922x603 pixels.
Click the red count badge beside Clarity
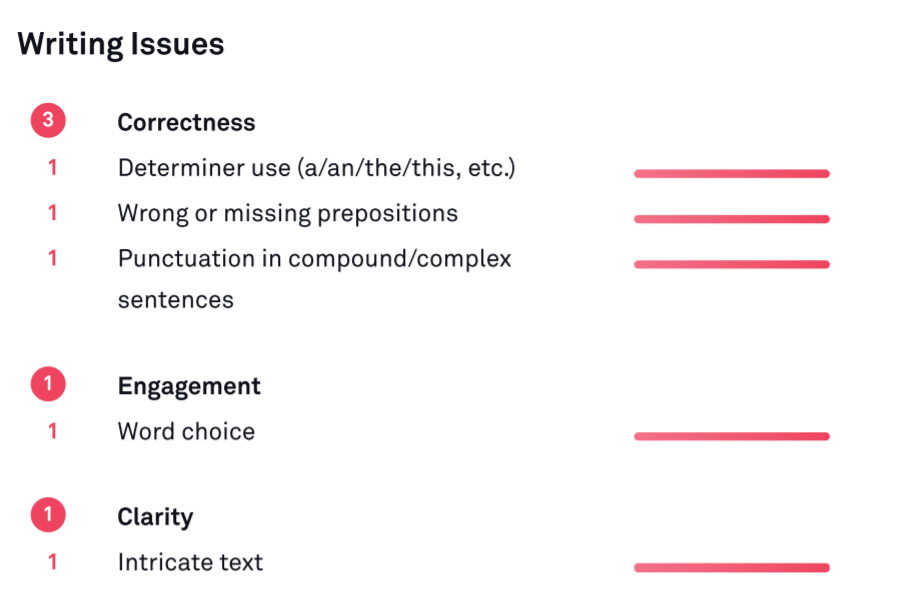(x=48, y=516)
